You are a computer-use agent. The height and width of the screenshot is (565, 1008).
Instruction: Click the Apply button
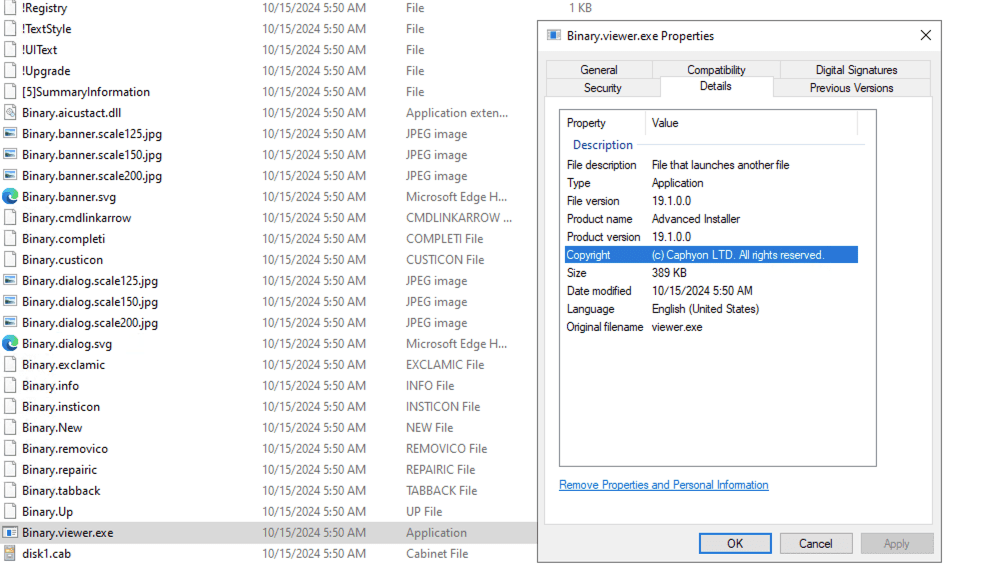896,544
